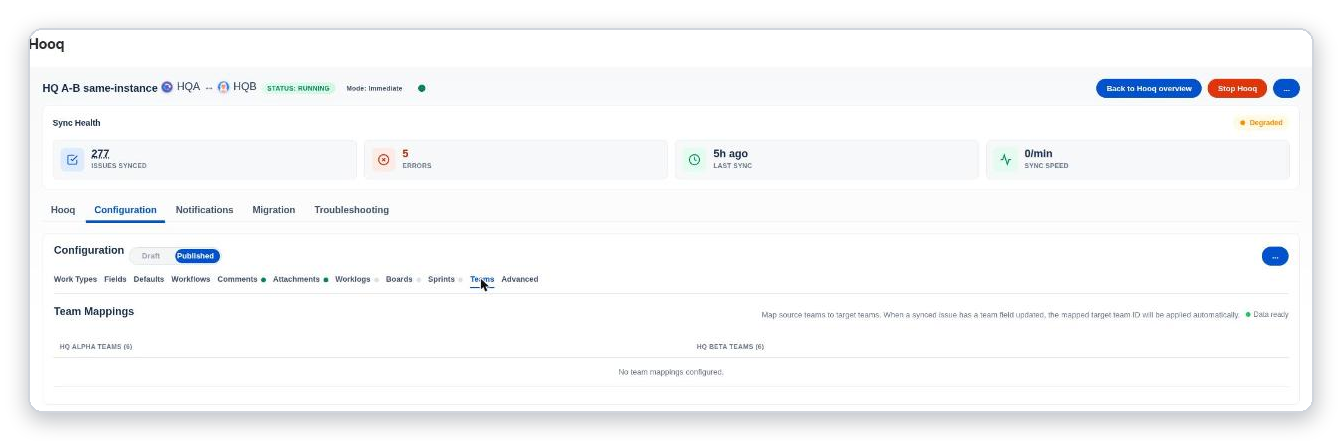Click the Sync Health heading
This screenshot has width=1342, height=441.
coord(76,123)
